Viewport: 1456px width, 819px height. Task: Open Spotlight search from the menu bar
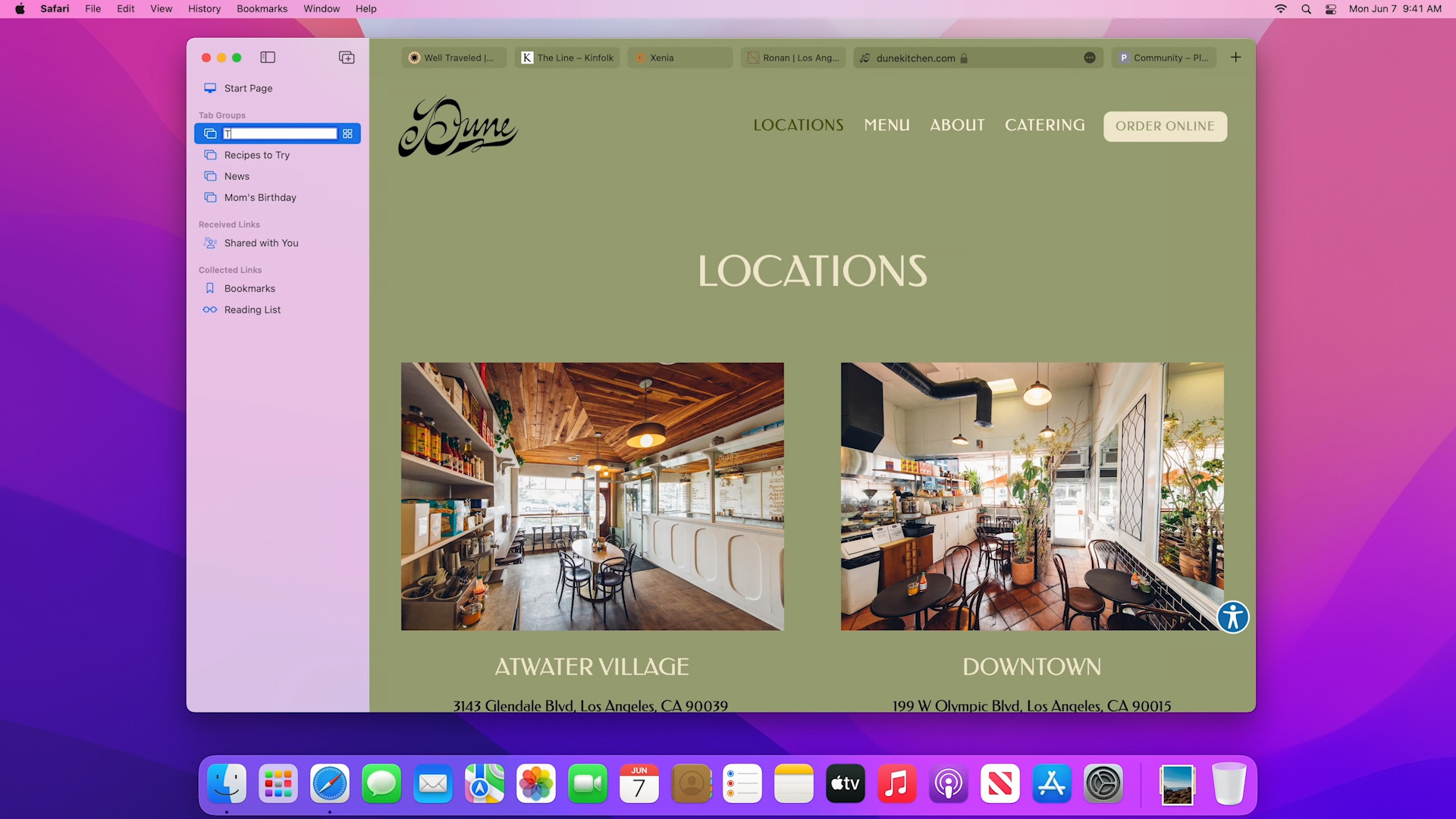coord(1306,9)
